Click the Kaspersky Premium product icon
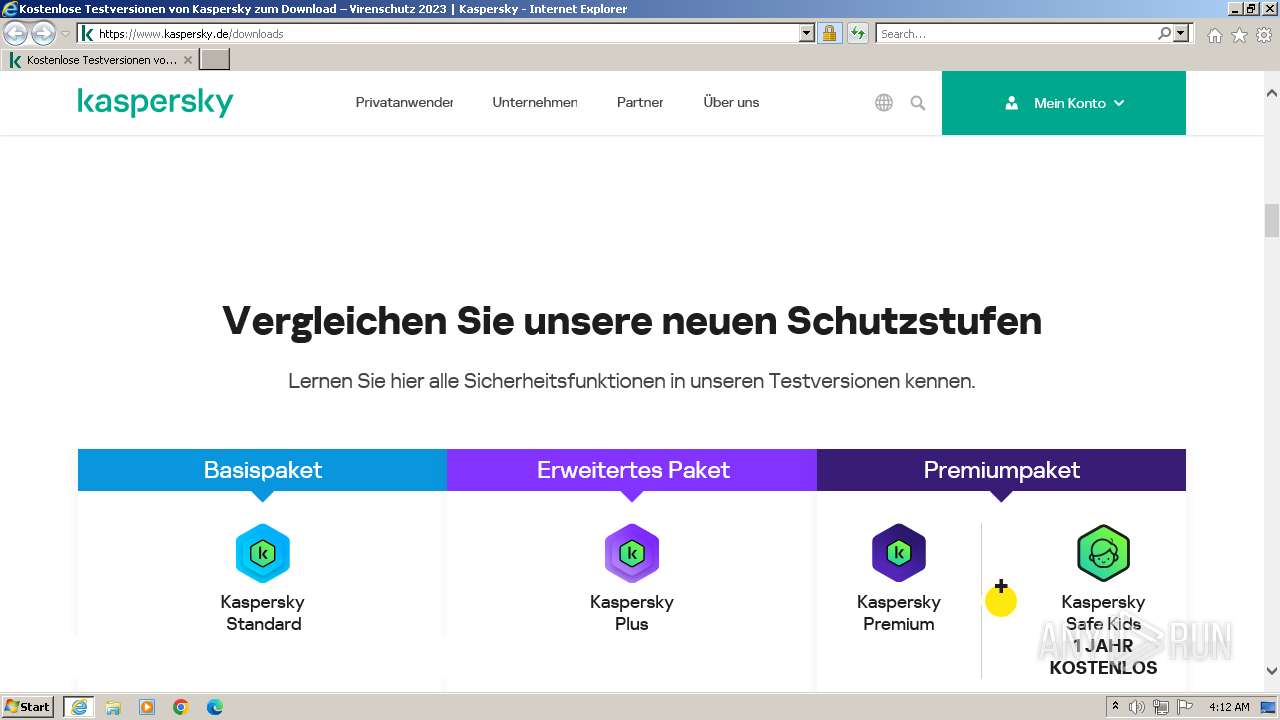The width and height of the screenshot is (1280, 720). (899, 553)
